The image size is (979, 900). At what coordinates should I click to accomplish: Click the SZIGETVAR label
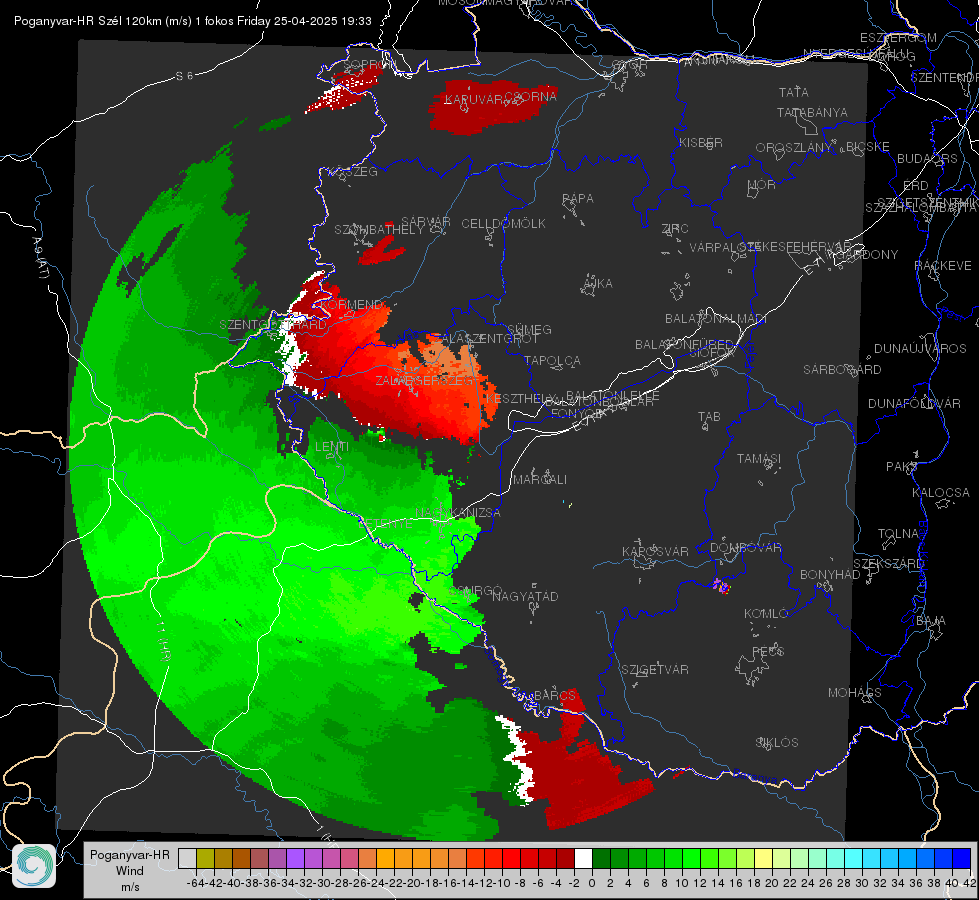tap(655, 670)
